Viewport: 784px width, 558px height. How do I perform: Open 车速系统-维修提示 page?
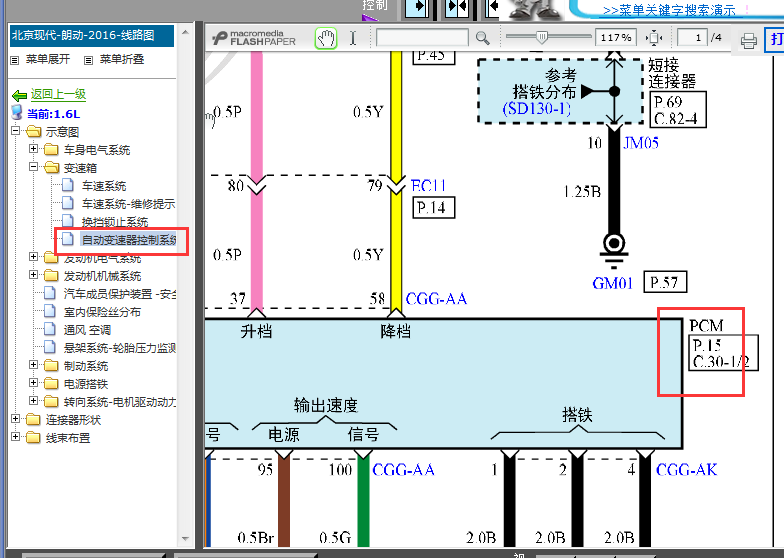point(128,204)
